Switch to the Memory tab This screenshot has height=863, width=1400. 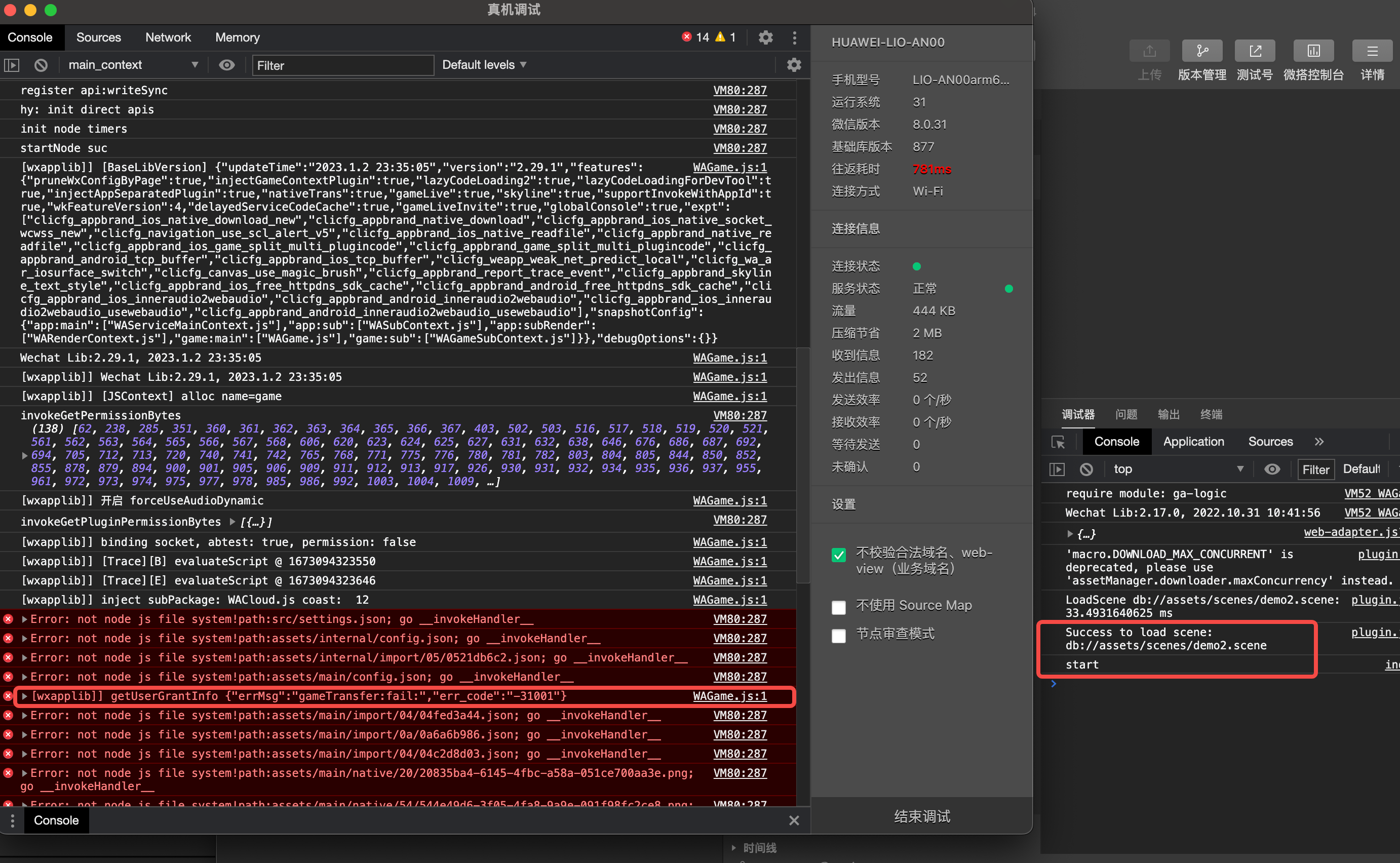(237, 37)
